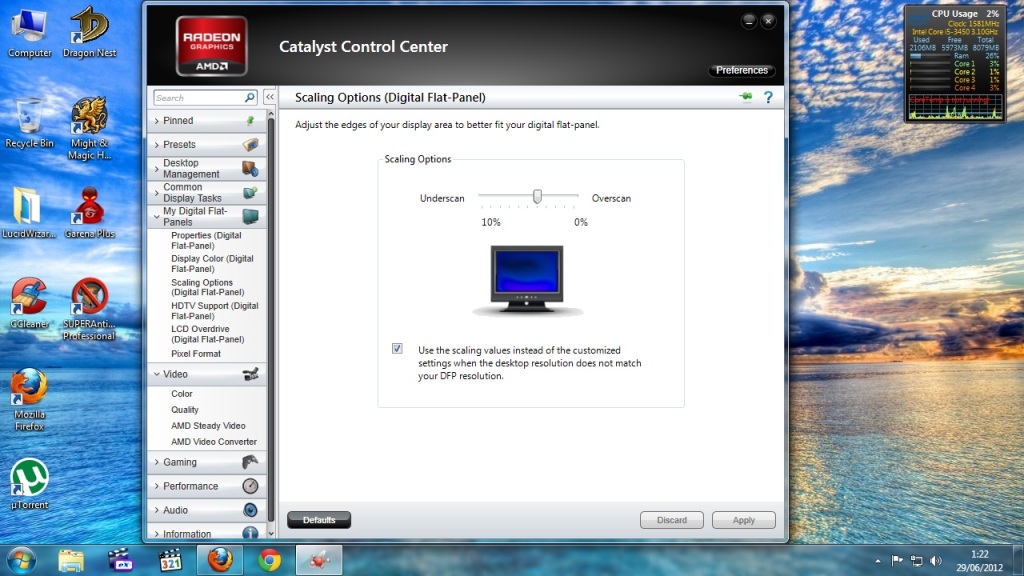Click the Show desktop strip at the end of the taskbar
Screen dimensions: 1024x576
pos(1018,560)
